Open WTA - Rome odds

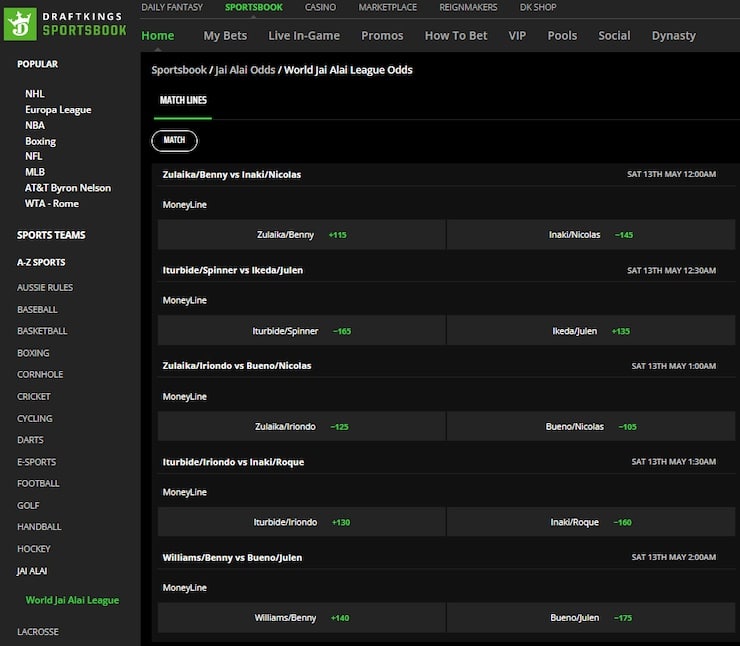(52, 203)
